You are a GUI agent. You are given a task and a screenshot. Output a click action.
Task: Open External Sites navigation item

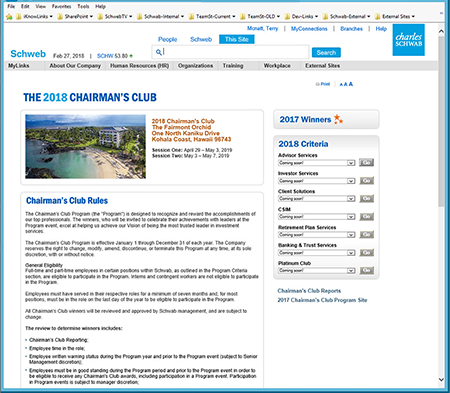[x=322, y=66]
